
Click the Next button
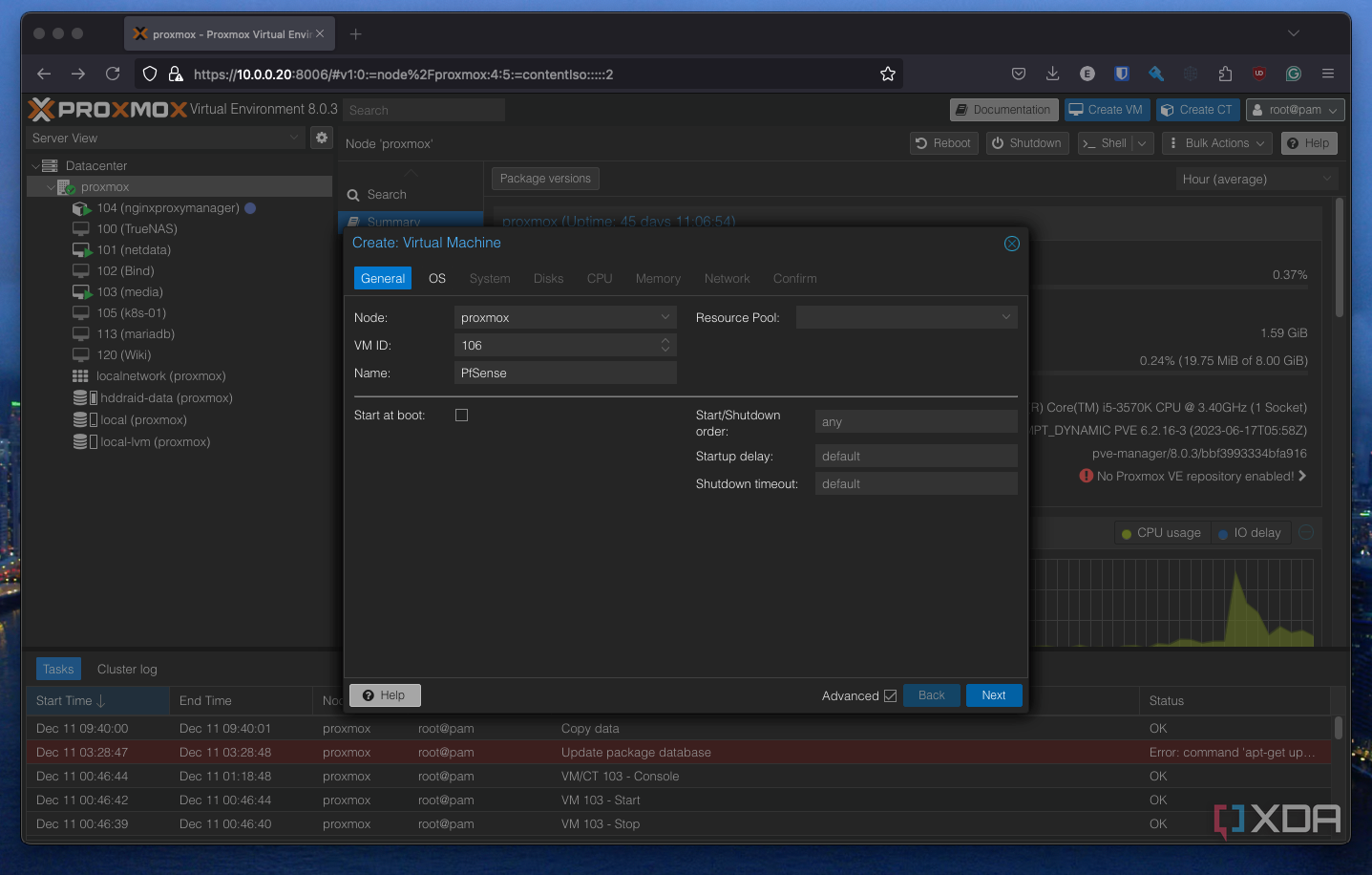coord(994,695)
